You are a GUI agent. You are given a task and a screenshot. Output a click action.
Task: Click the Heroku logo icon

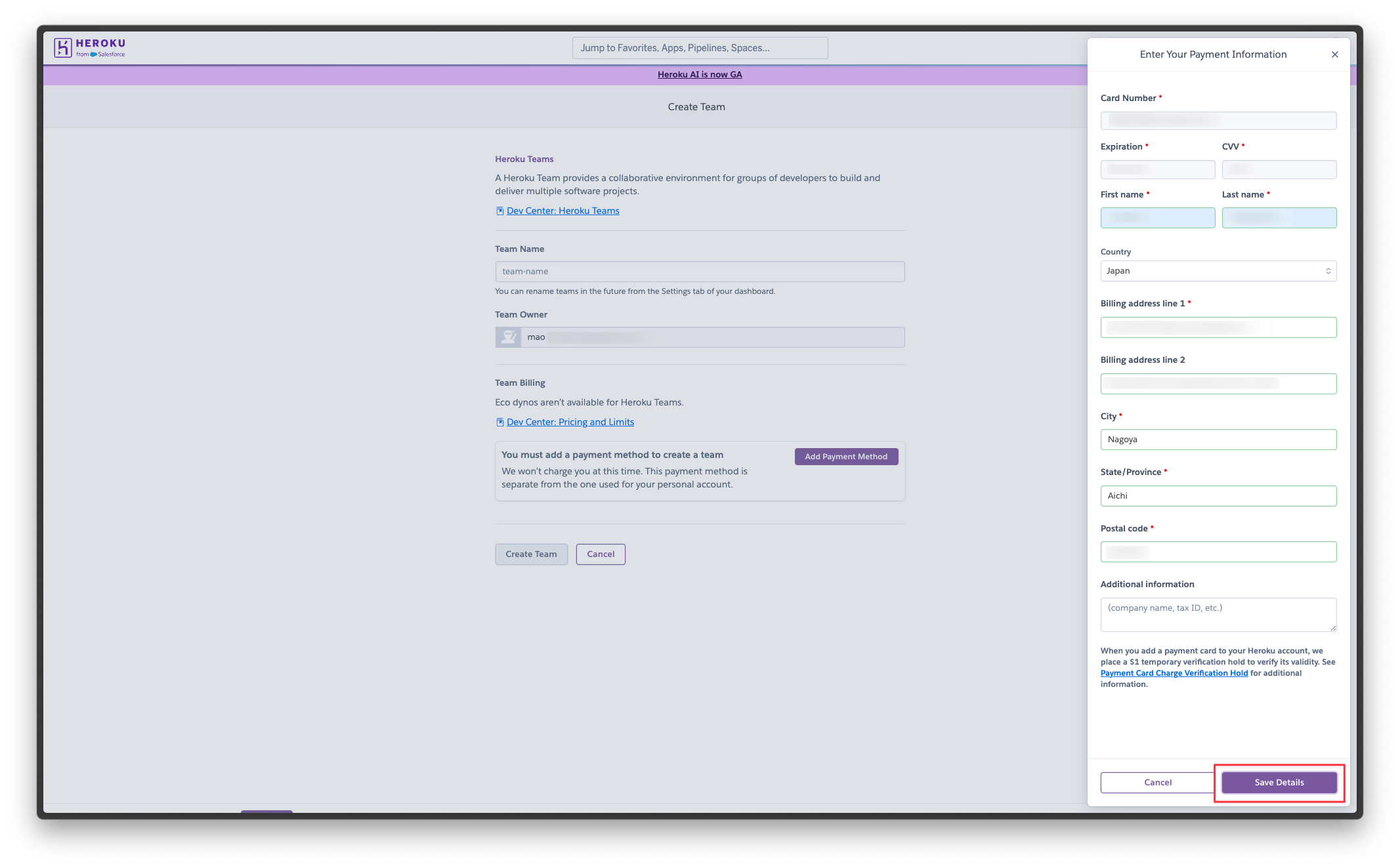pyautogui.click(x=63, y=48)
